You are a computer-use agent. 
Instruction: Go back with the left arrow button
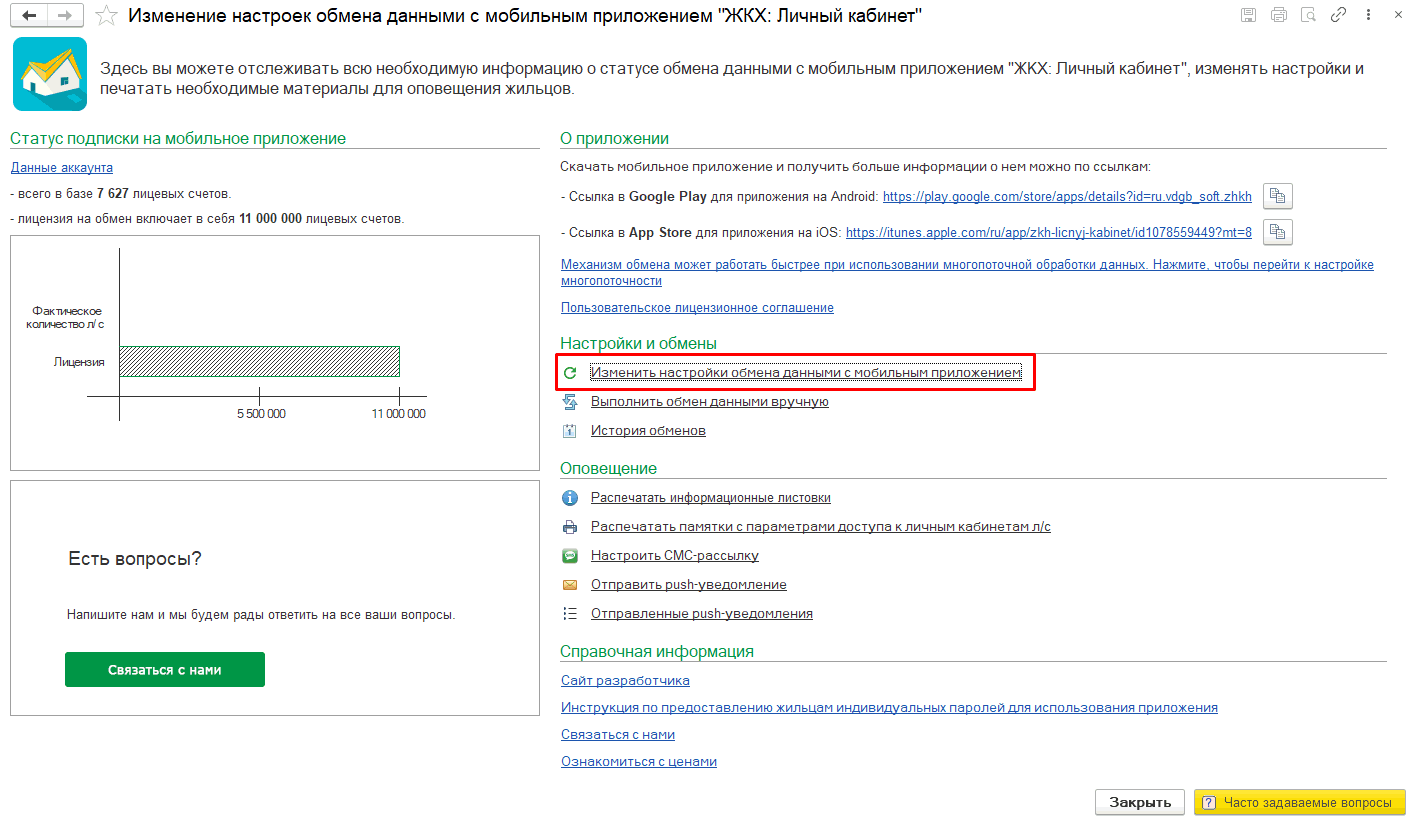pos(28,15)
